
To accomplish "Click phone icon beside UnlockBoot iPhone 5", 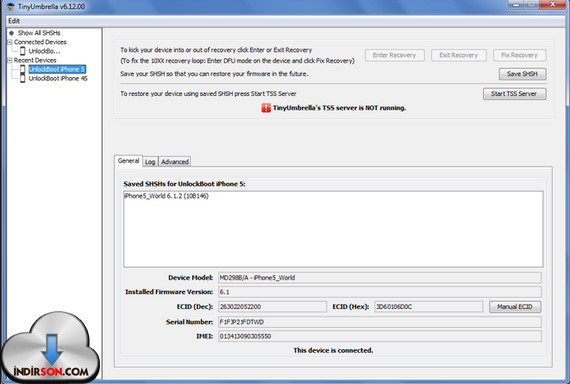I will tap(23, 69).
